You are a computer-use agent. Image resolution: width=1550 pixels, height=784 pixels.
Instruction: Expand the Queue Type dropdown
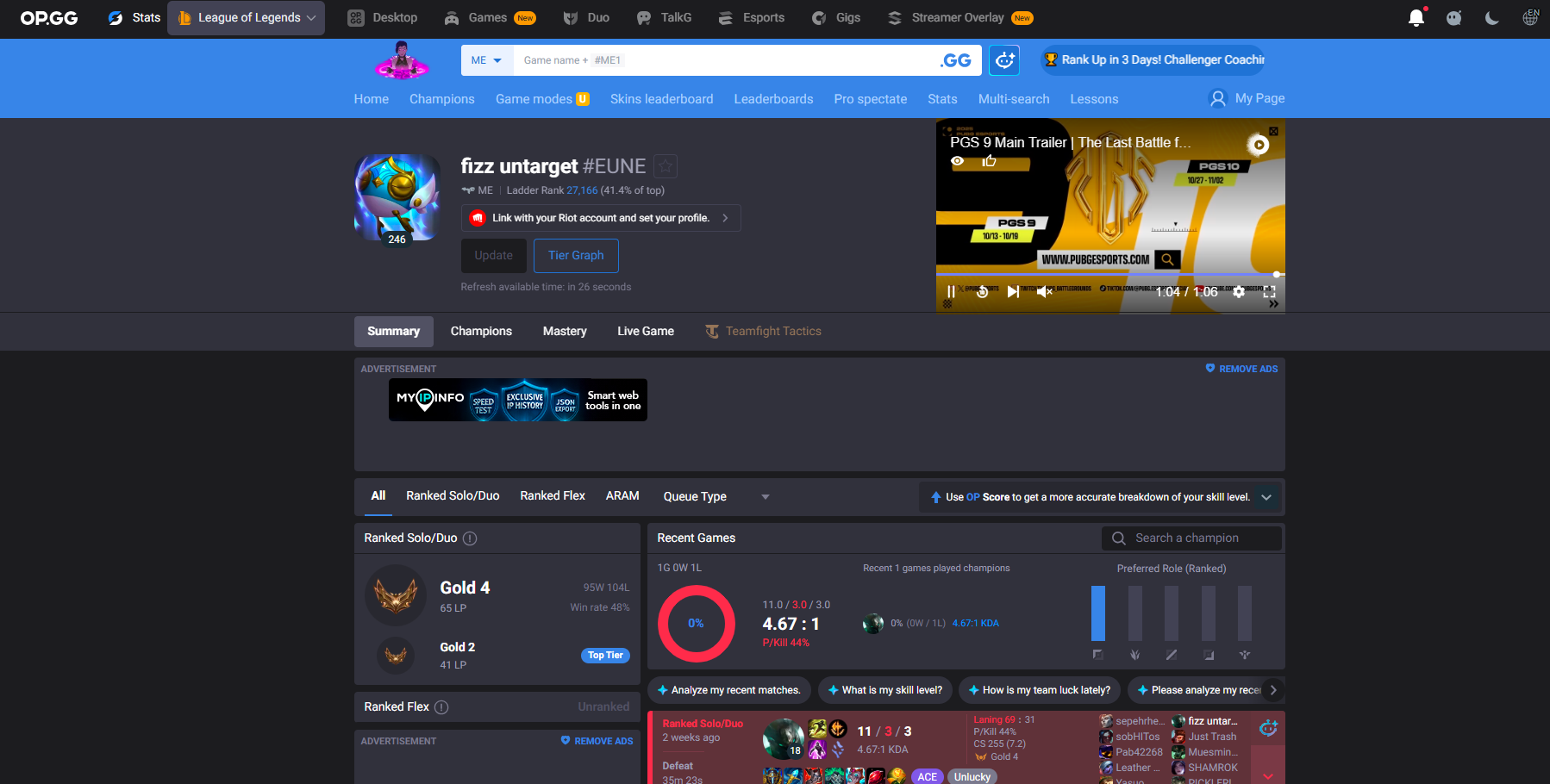click(x=765, y=496)
